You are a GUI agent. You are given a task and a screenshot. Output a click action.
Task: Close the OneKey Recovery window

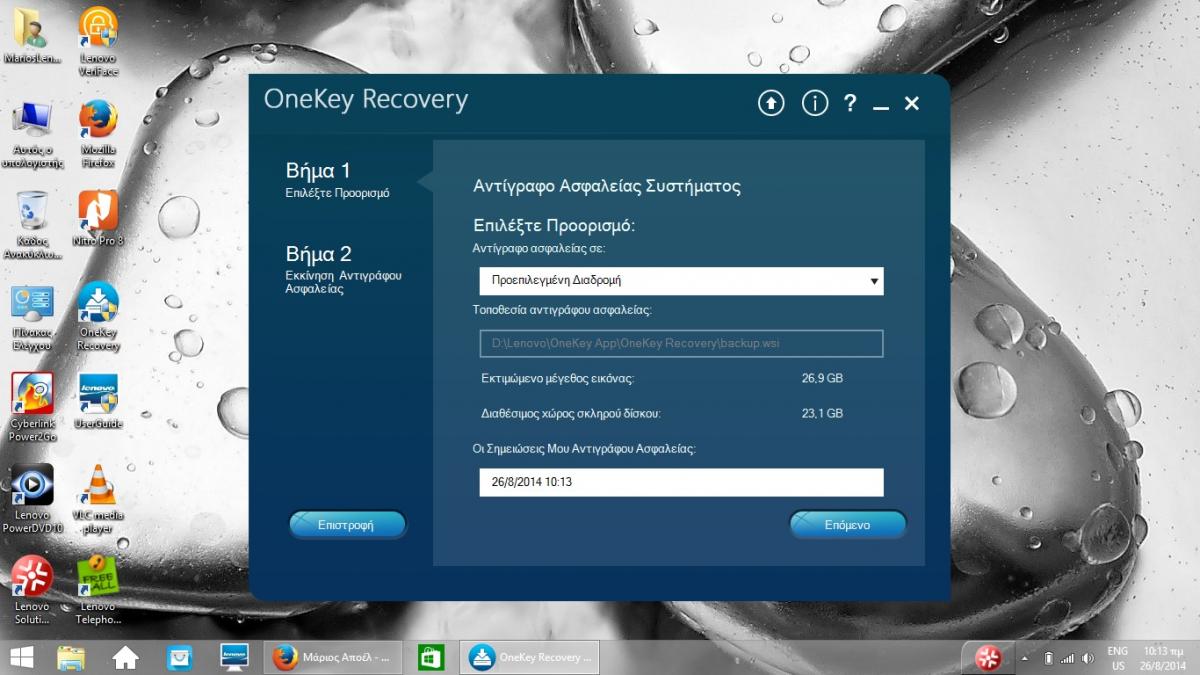pos(912,103)
